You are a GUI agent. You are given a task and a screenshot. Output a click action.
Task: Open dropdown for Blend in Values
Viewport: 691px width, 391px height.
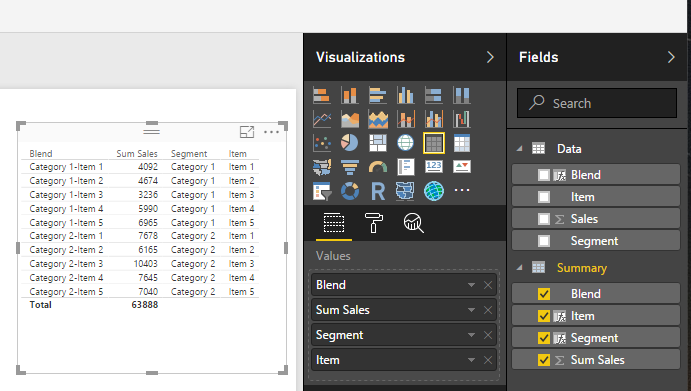click(471, 285)
